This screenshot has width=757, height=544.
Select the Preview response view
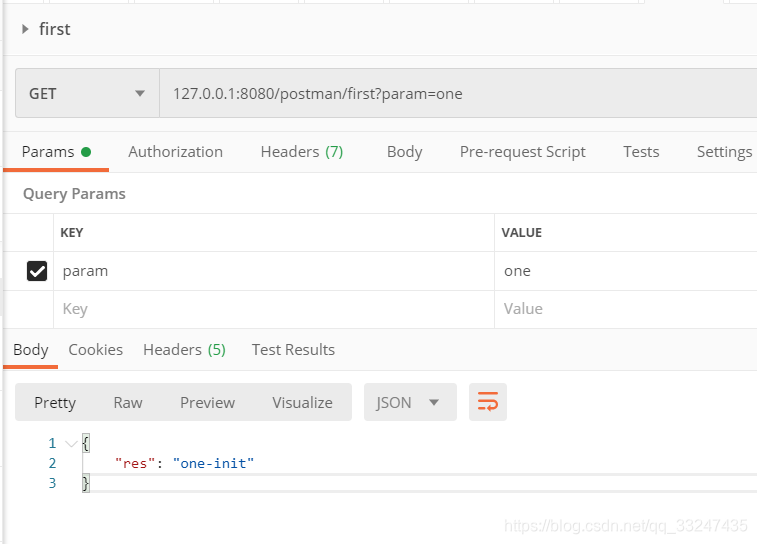[x=208, y=403]
